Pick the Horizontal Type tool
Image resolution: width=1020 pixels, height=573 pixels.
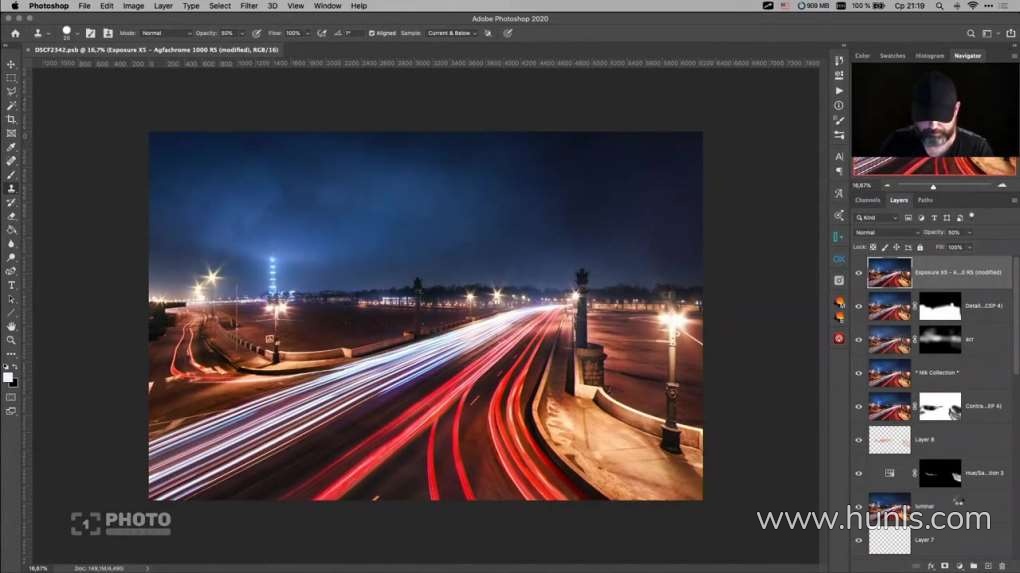tap(11, 285)
